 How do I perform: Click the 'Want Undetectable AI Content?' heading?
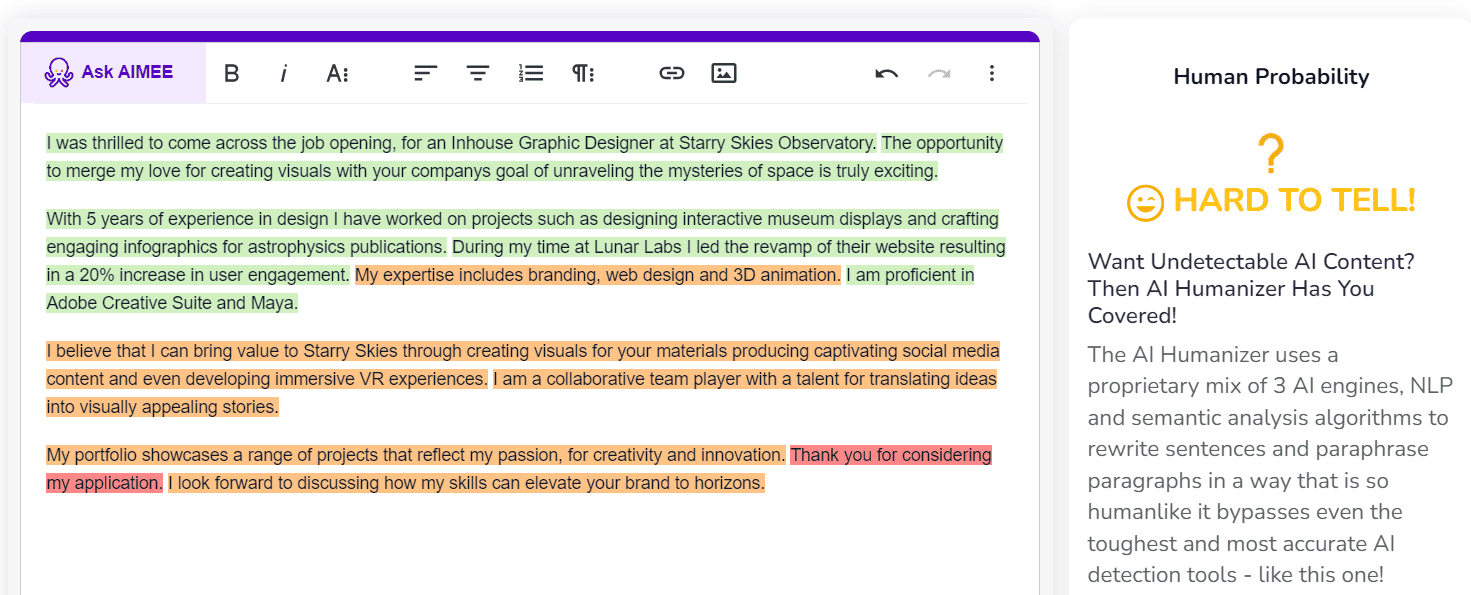tap(1250, 262)
